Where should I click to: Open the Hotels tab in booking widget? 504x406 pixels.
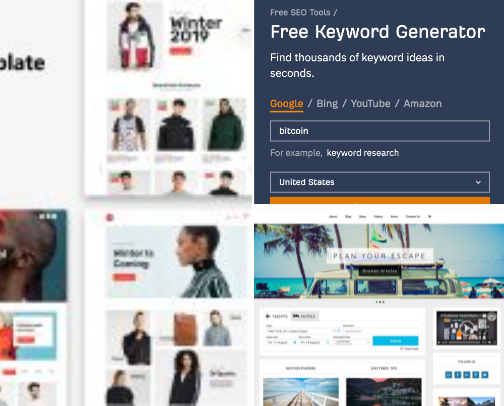304,316
